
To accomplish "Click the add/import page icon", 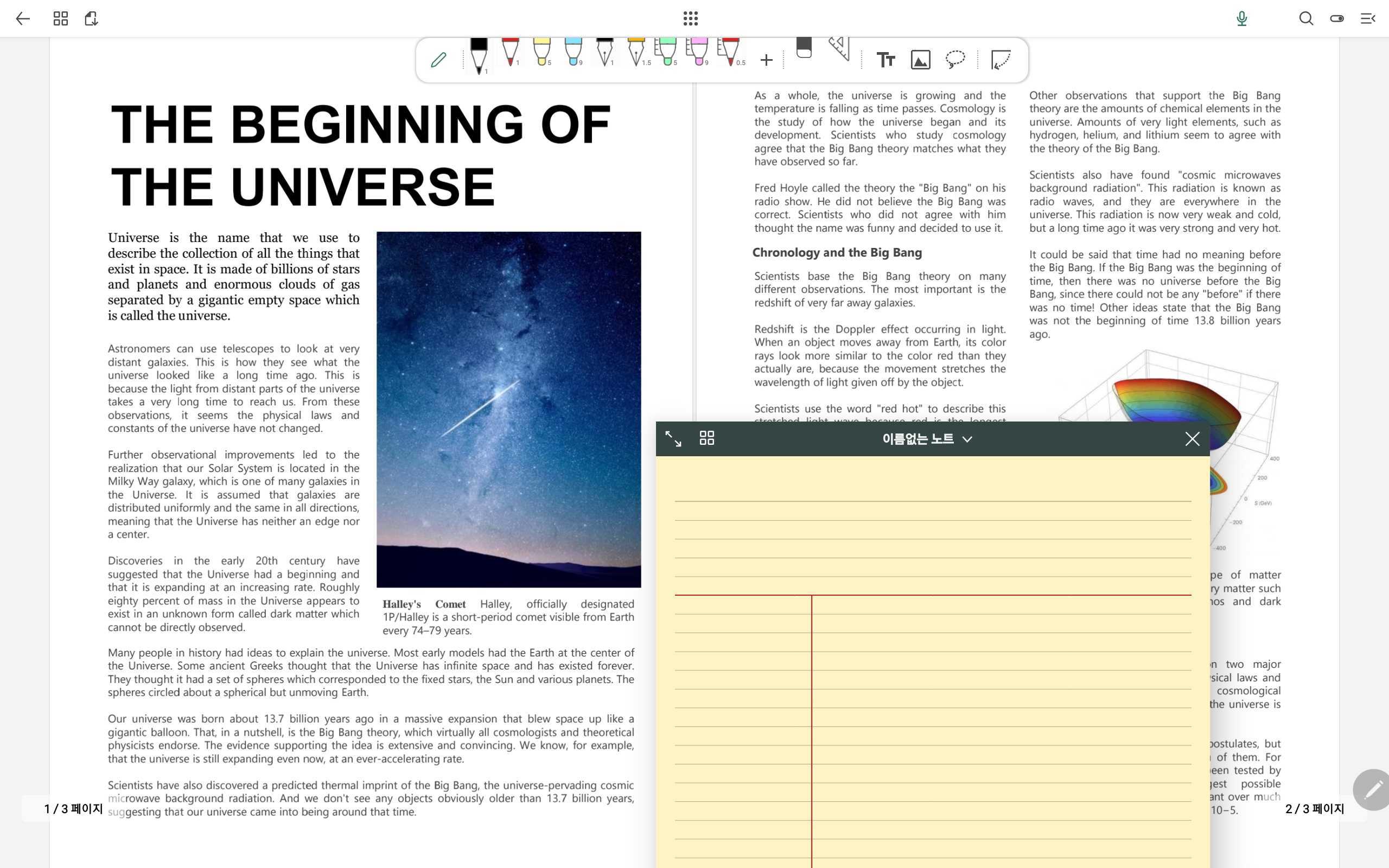I will point(91,18).
